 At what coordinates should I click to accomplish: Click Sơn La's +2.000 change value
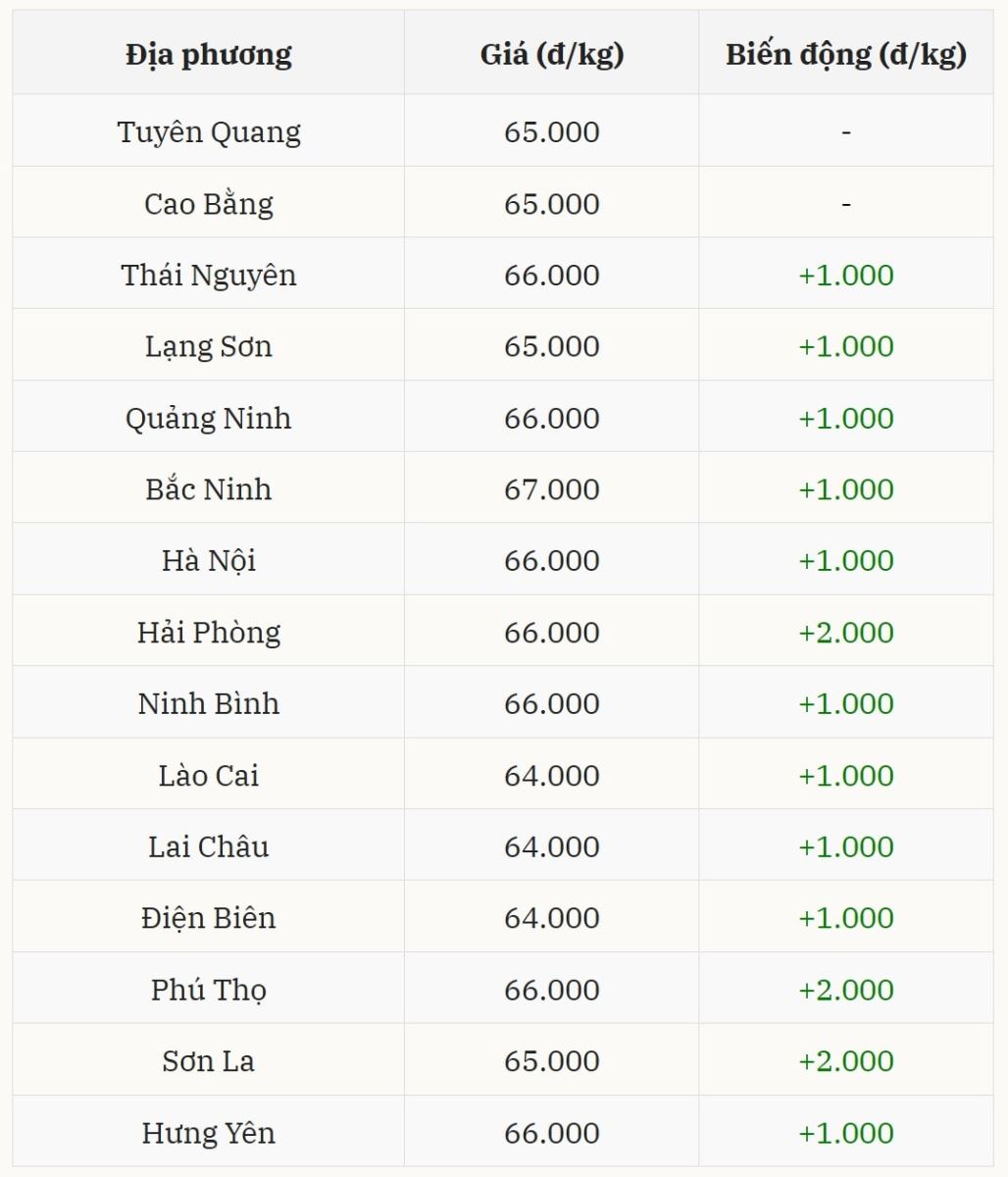click(845, 1061)
